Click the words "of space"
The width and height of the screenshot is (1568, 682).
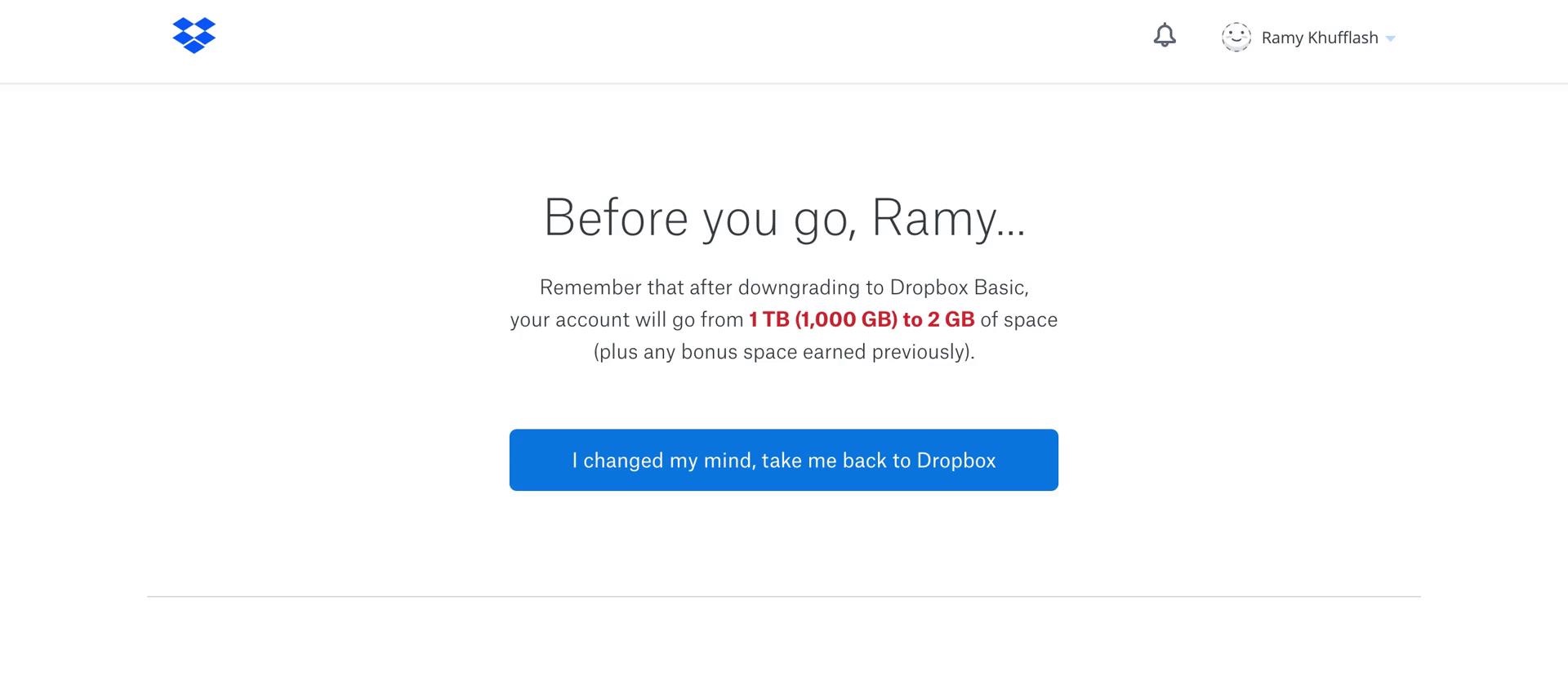click(1019, 319)
